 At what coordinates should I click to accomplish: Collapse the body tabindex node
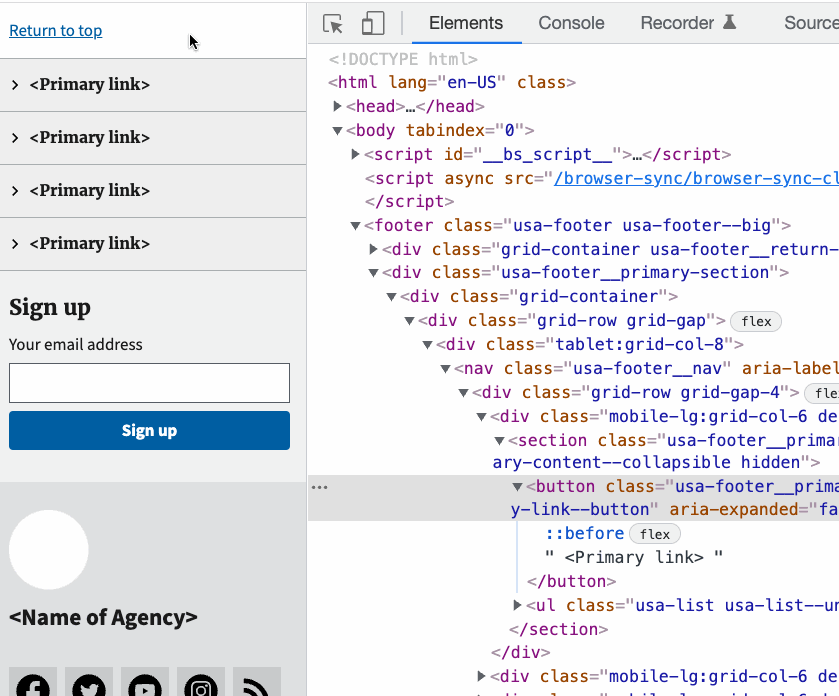[337, 131]
